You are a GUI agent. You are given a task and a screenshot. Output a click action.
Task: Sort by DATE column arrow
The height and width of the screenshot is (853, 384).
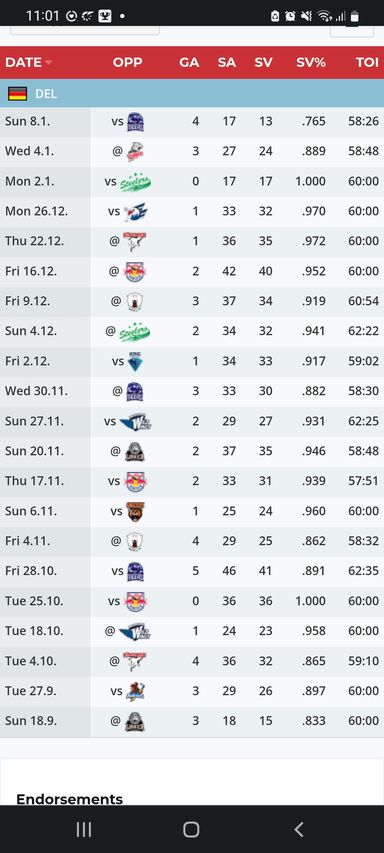49,63
